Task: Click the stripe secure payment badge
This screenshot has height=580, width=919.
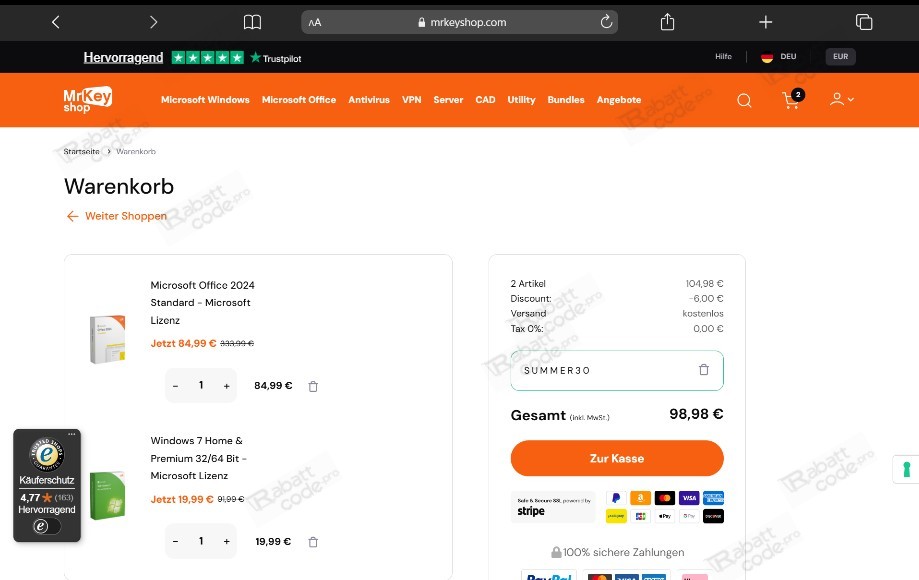Action: pyautogui.click(x=553, y=507)
